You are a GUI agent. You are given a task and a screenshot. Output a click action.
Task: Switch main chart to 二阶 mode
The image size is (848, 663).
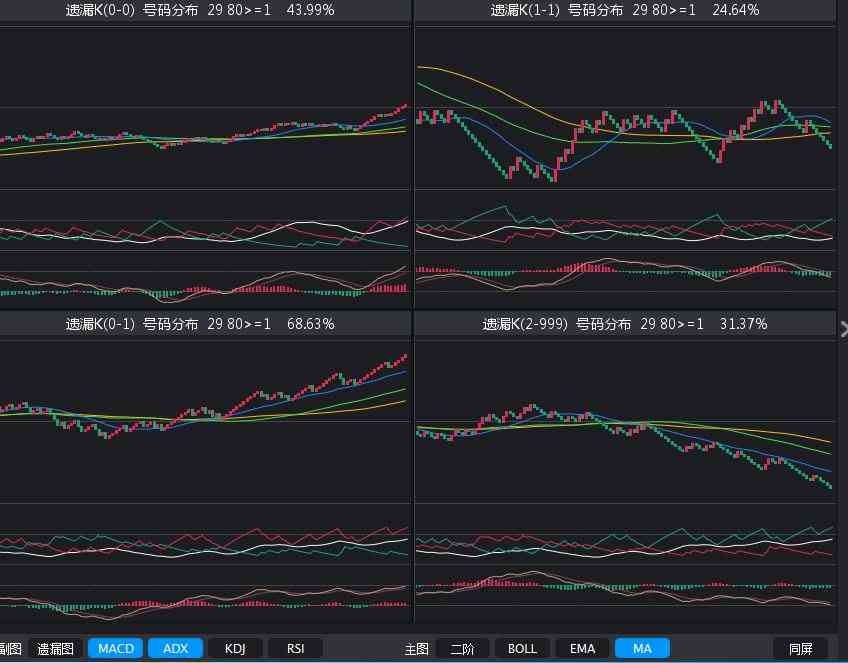tap(462, 648)
